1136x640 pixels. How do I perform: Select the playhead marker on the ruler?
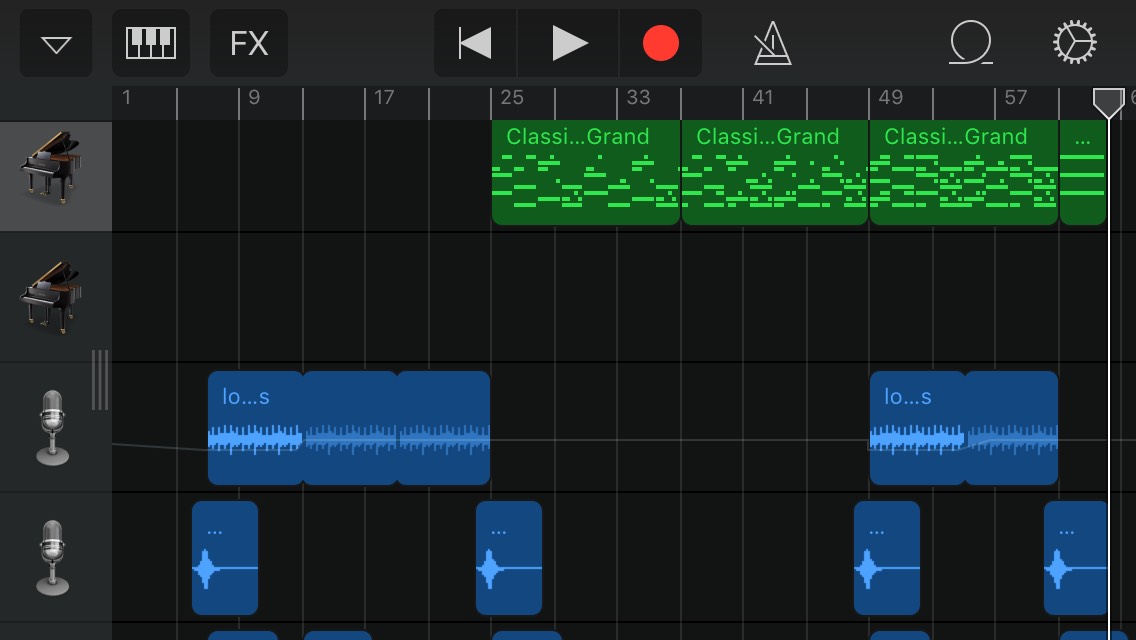click(1108, 103)
